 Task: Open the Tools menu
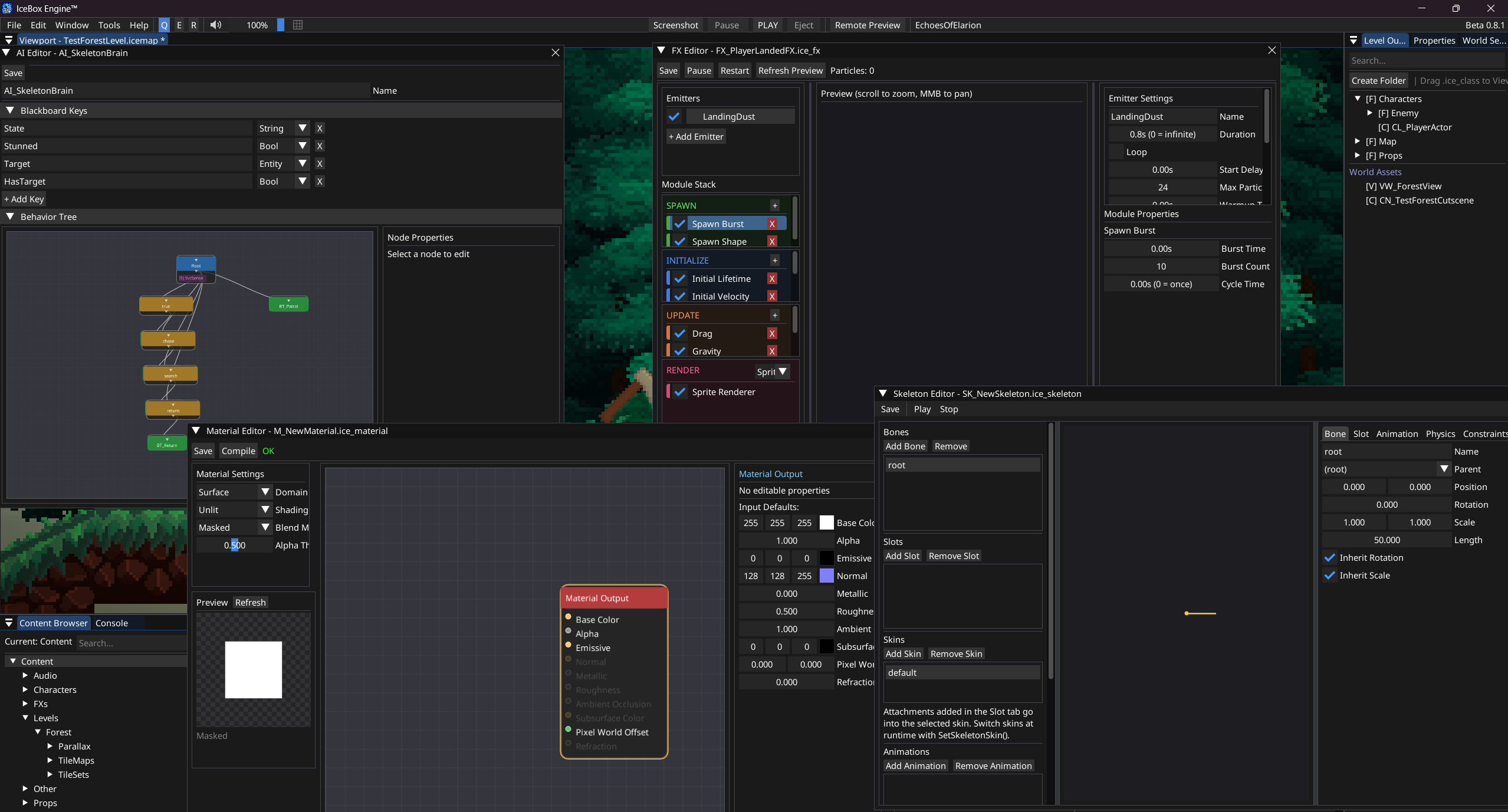[x=109, y=25]
